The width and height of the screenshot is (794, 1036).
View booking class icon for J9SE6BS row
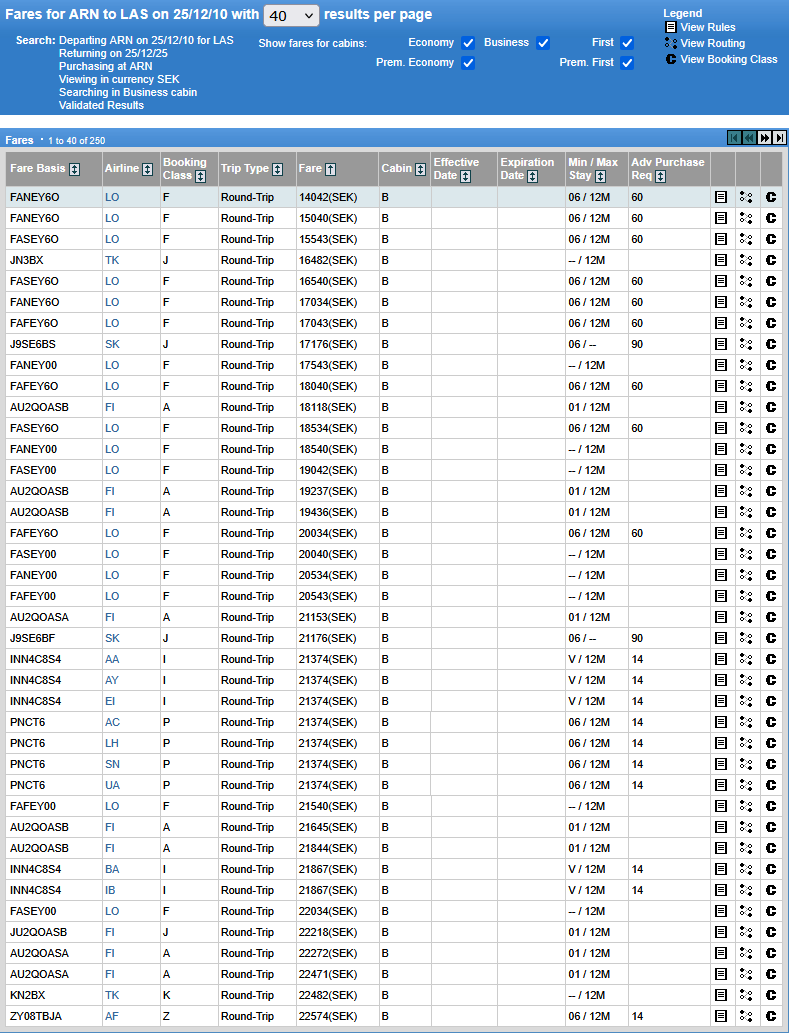[771, 344]
